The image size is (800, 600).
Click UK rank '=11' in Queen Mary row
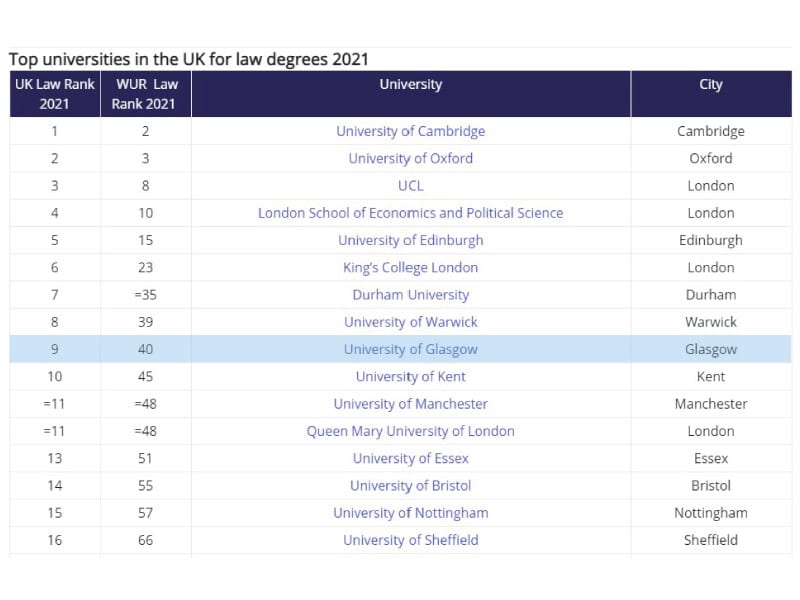tap(55, 431)
